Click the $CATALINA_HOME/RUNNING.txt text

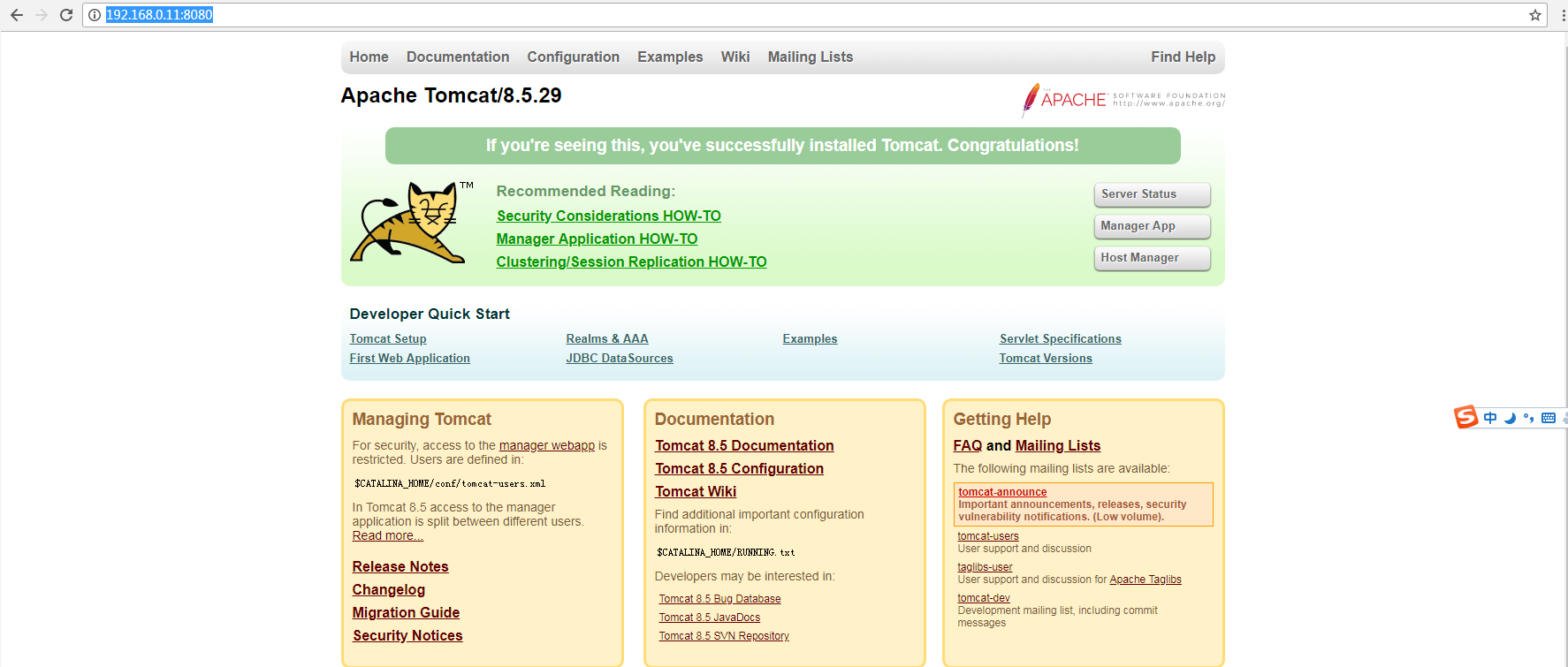tap(726, 553)
